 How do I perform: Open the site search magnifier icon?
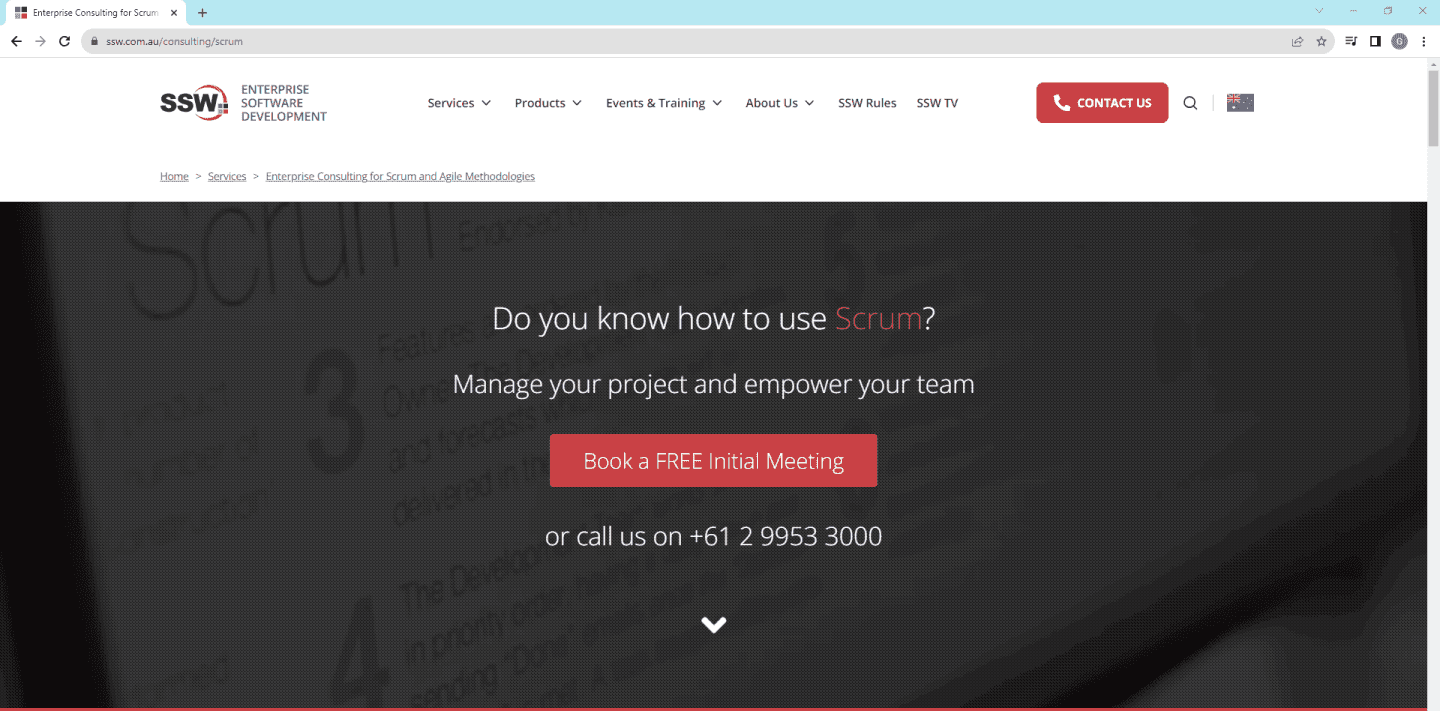1190,103
